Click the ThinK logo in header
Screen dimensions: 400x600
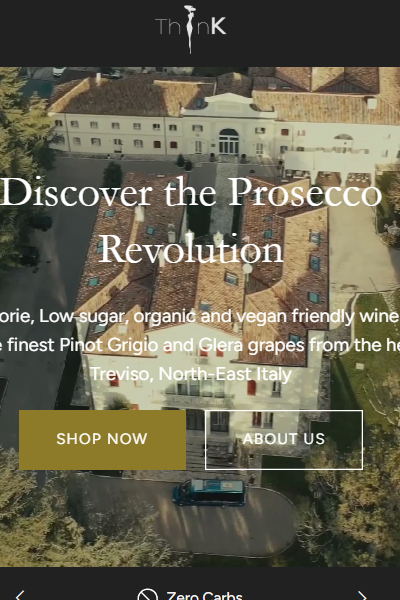click(x=191, y=29)
